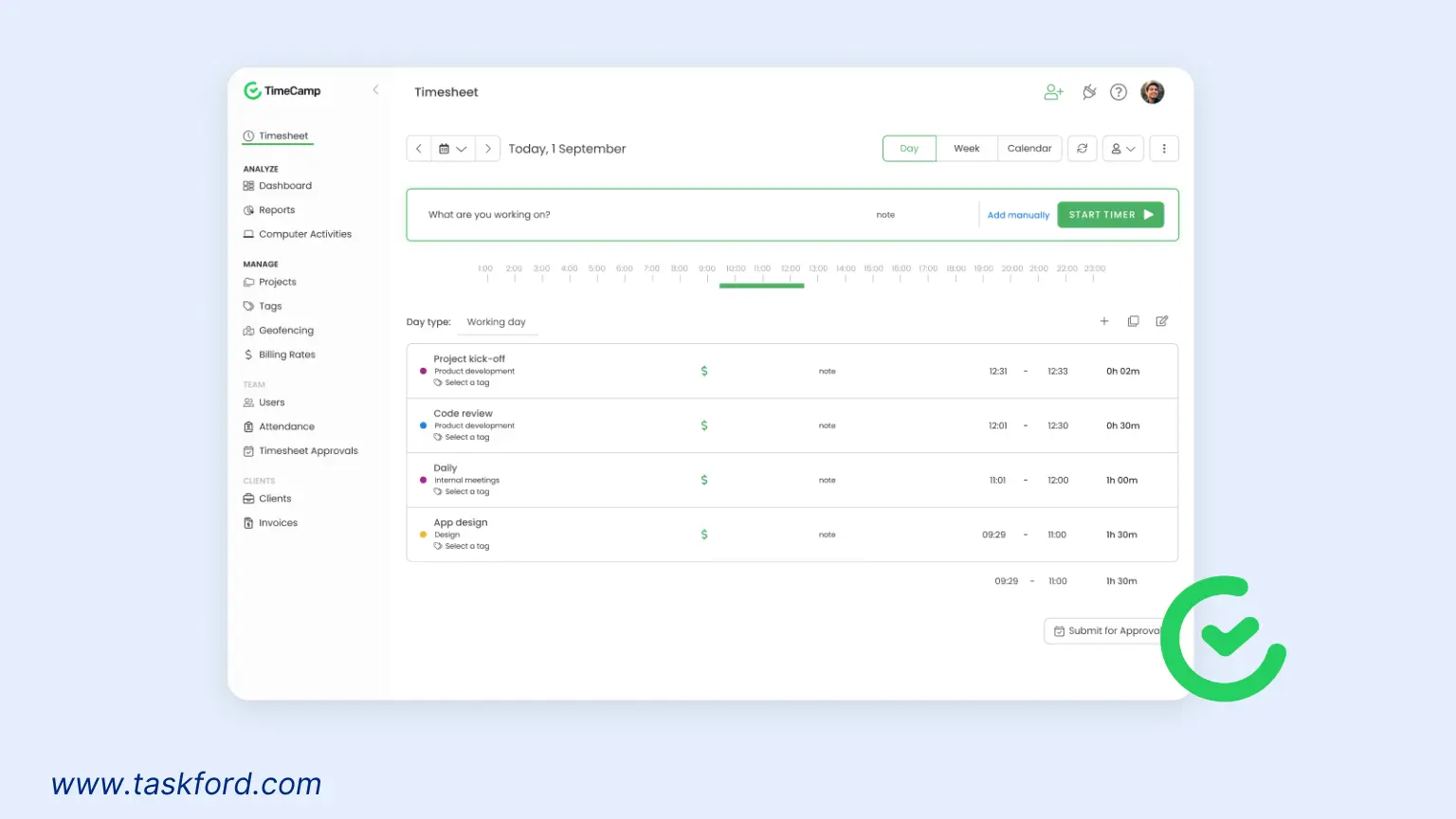Open the three-dot more options menu
This screenshot has width=1456, height=819.
click(1164, 149)
